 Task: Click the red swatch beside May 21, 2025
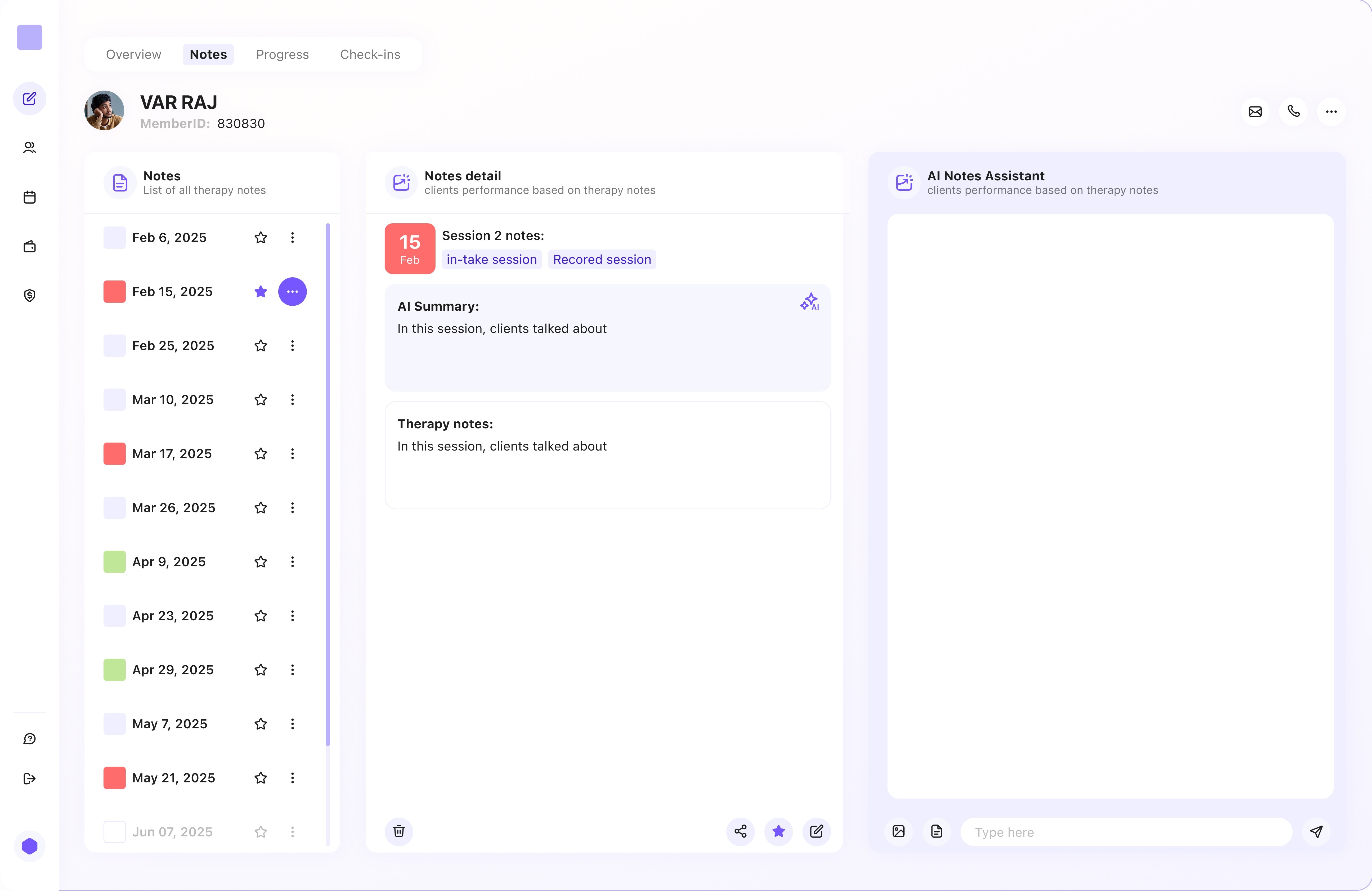click(114, 778)
